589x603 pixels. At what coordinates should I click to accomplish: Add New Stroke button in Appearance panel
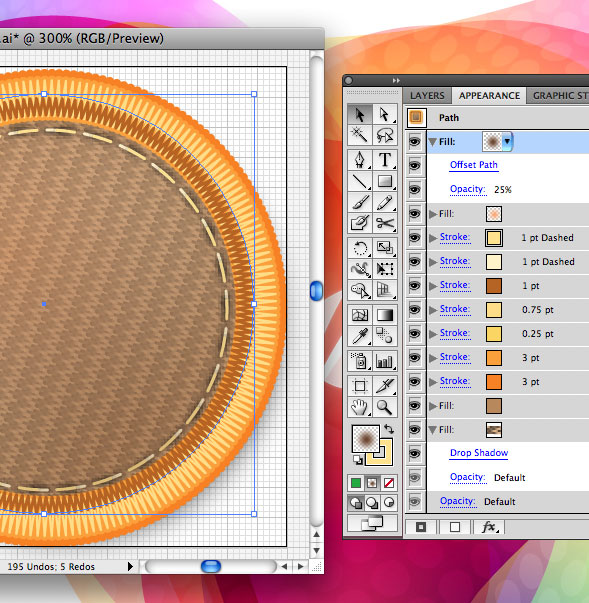point(421,527)
